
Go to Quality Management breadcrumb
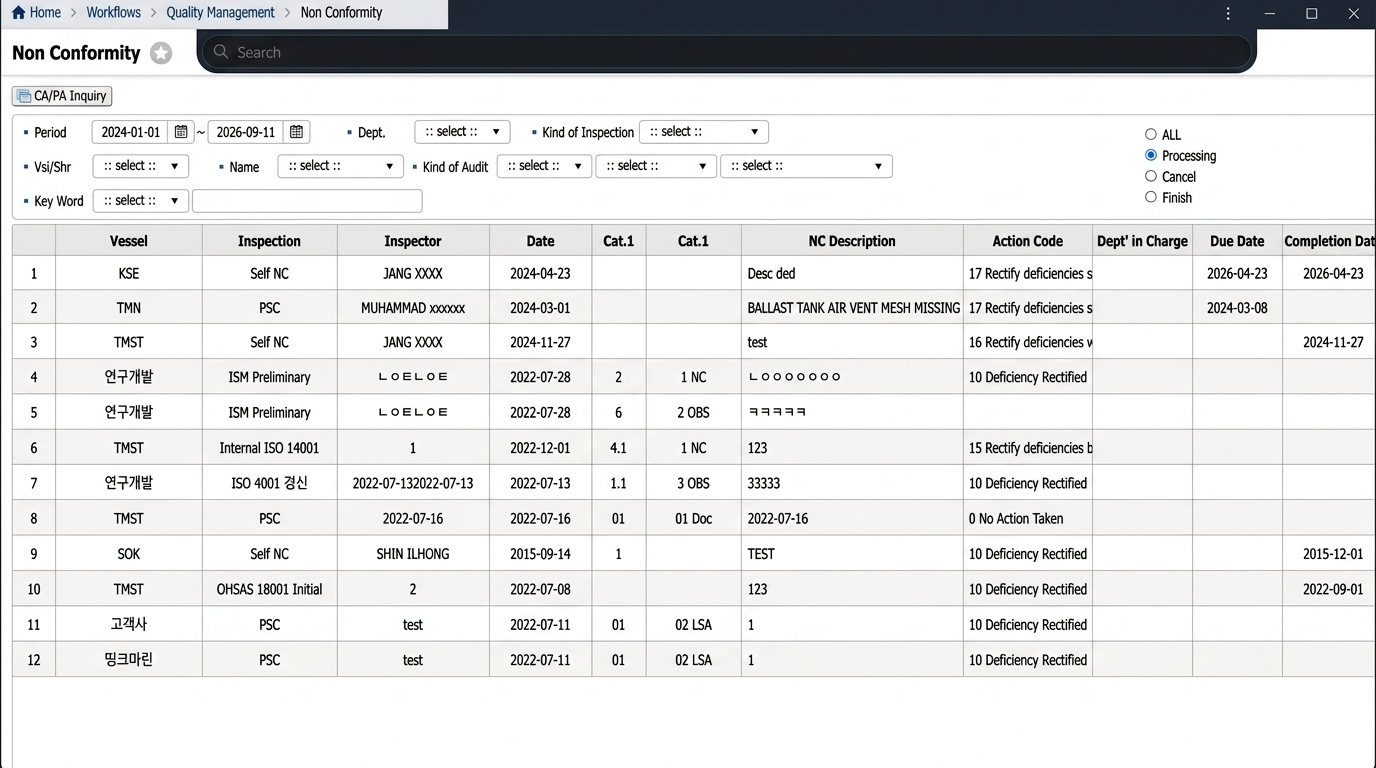click(220, 13)
